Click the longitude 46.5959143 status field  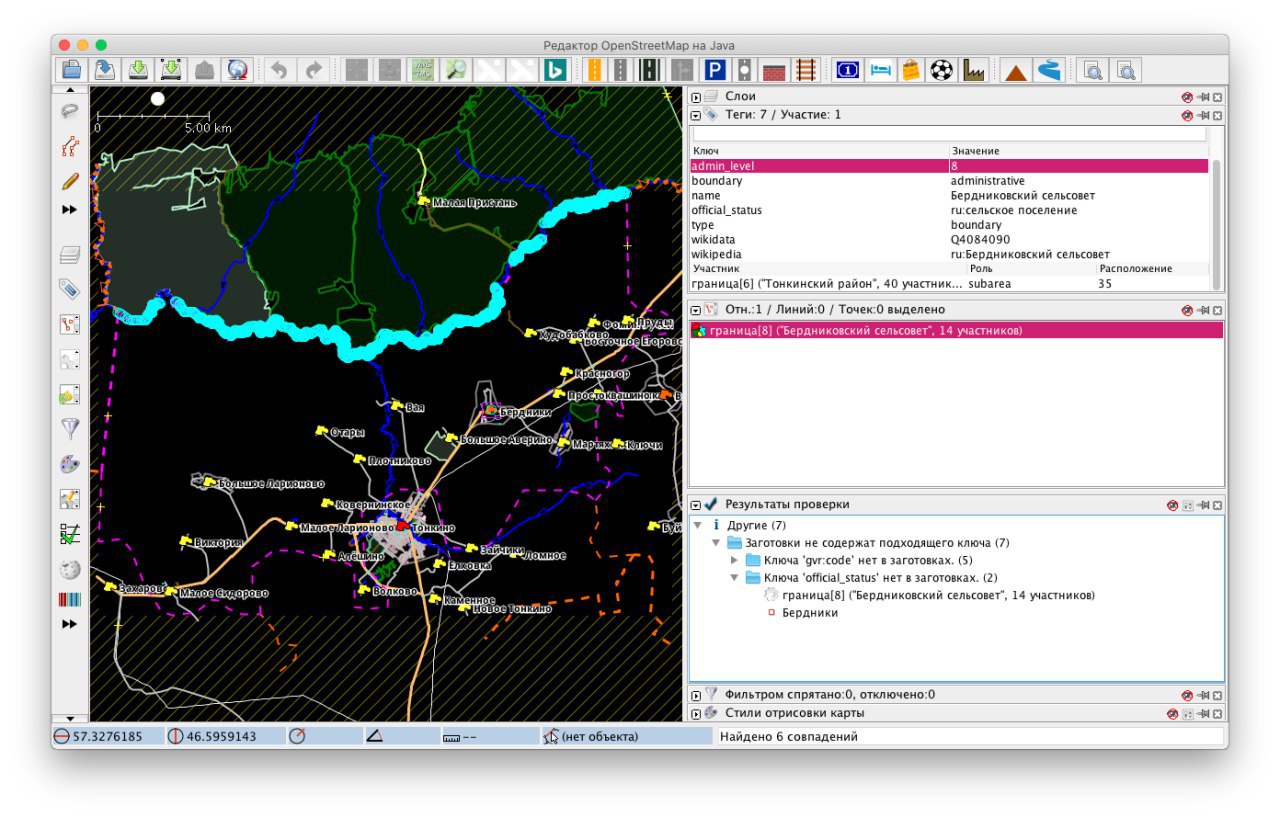click(221, 737)
